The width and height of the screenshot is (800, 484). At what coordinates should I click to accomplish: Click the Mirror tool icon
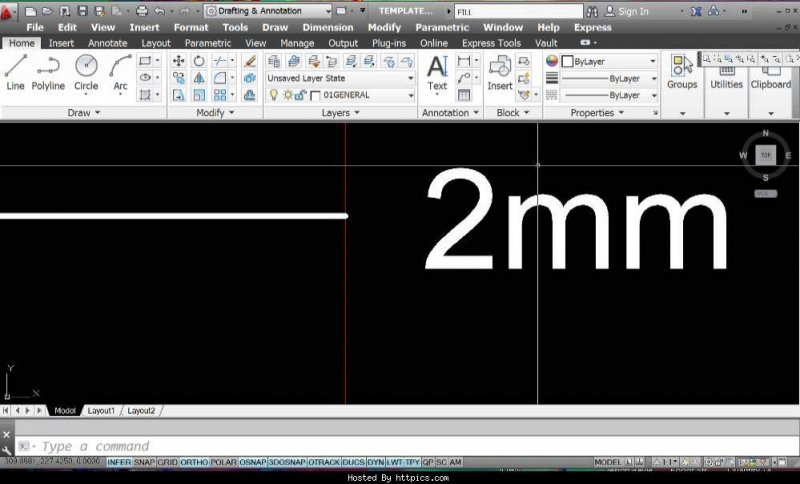(198, 78)
